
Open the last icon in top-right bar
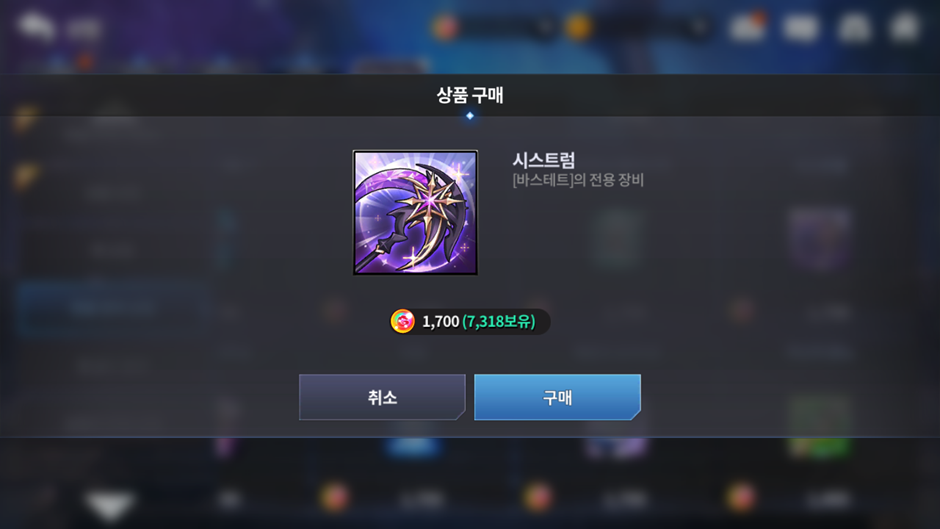tap(905, 26)
